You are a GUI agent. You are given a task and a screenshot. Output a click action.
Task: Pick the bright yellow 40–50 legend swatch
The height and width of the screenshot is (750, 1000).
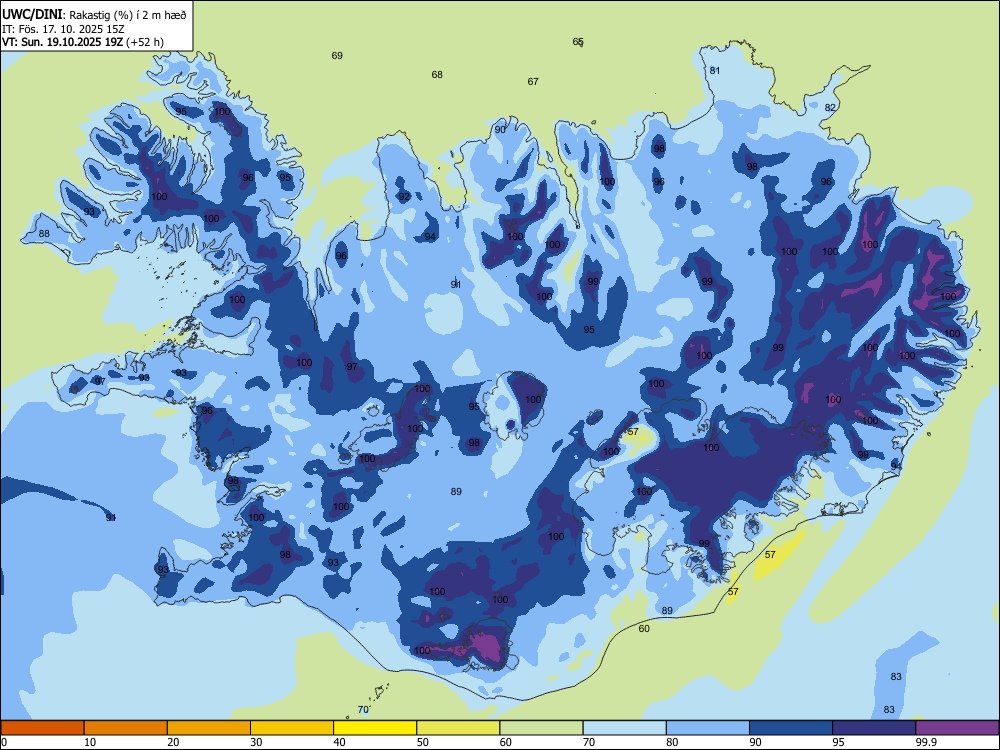tap(375, 728)
